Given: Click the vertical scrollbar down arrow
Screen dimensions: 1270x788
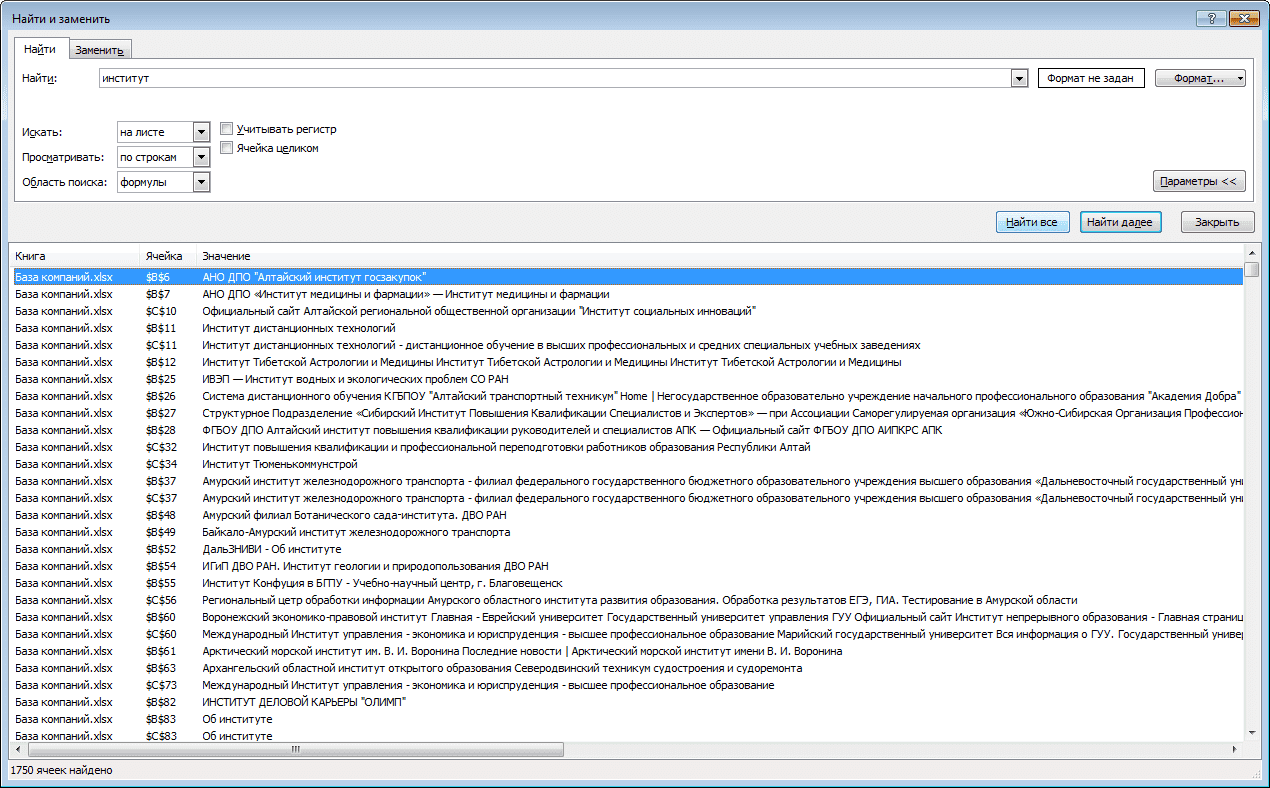Looking at the screenshot, I should point(1251,734).
